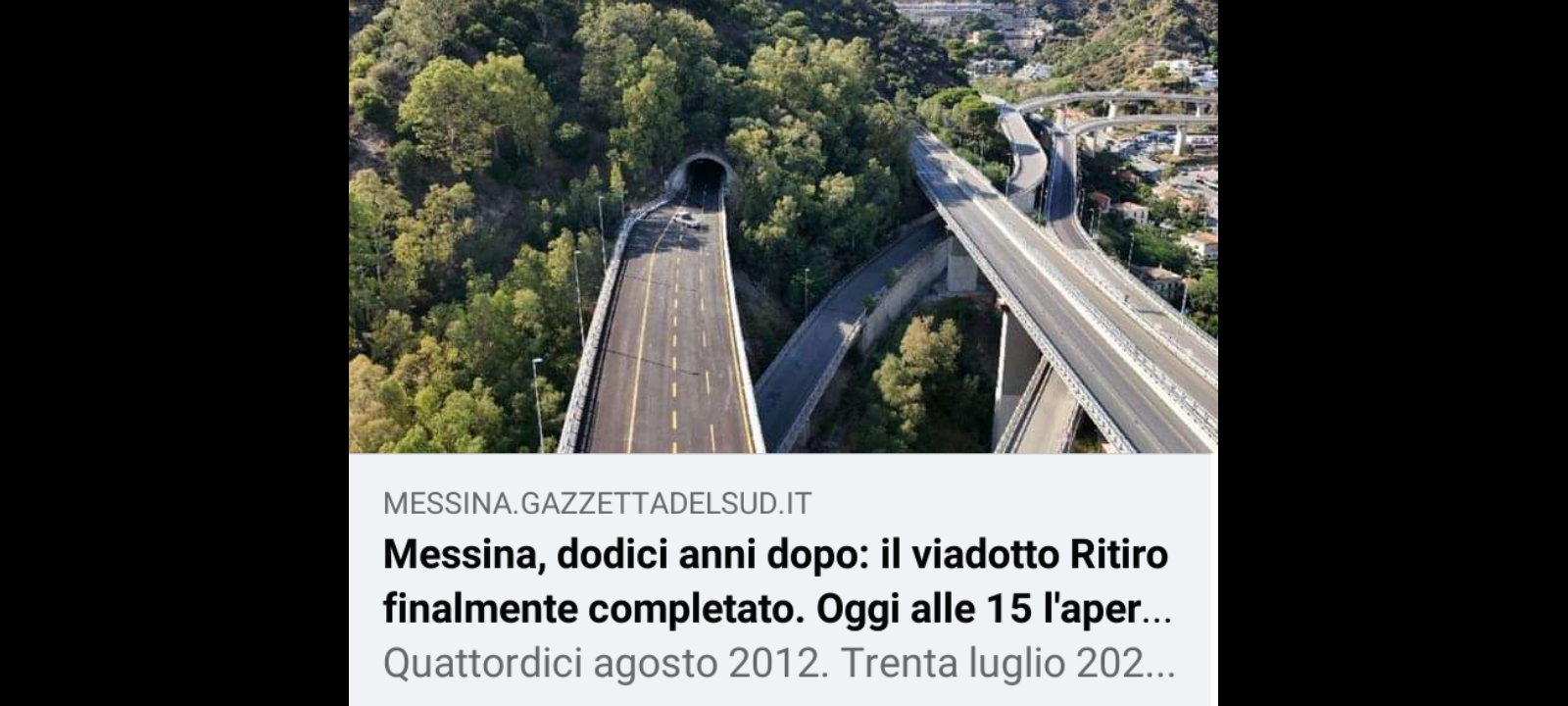Click the black margin left of card
Screen dimensions: 1568x706
point(174,353)
